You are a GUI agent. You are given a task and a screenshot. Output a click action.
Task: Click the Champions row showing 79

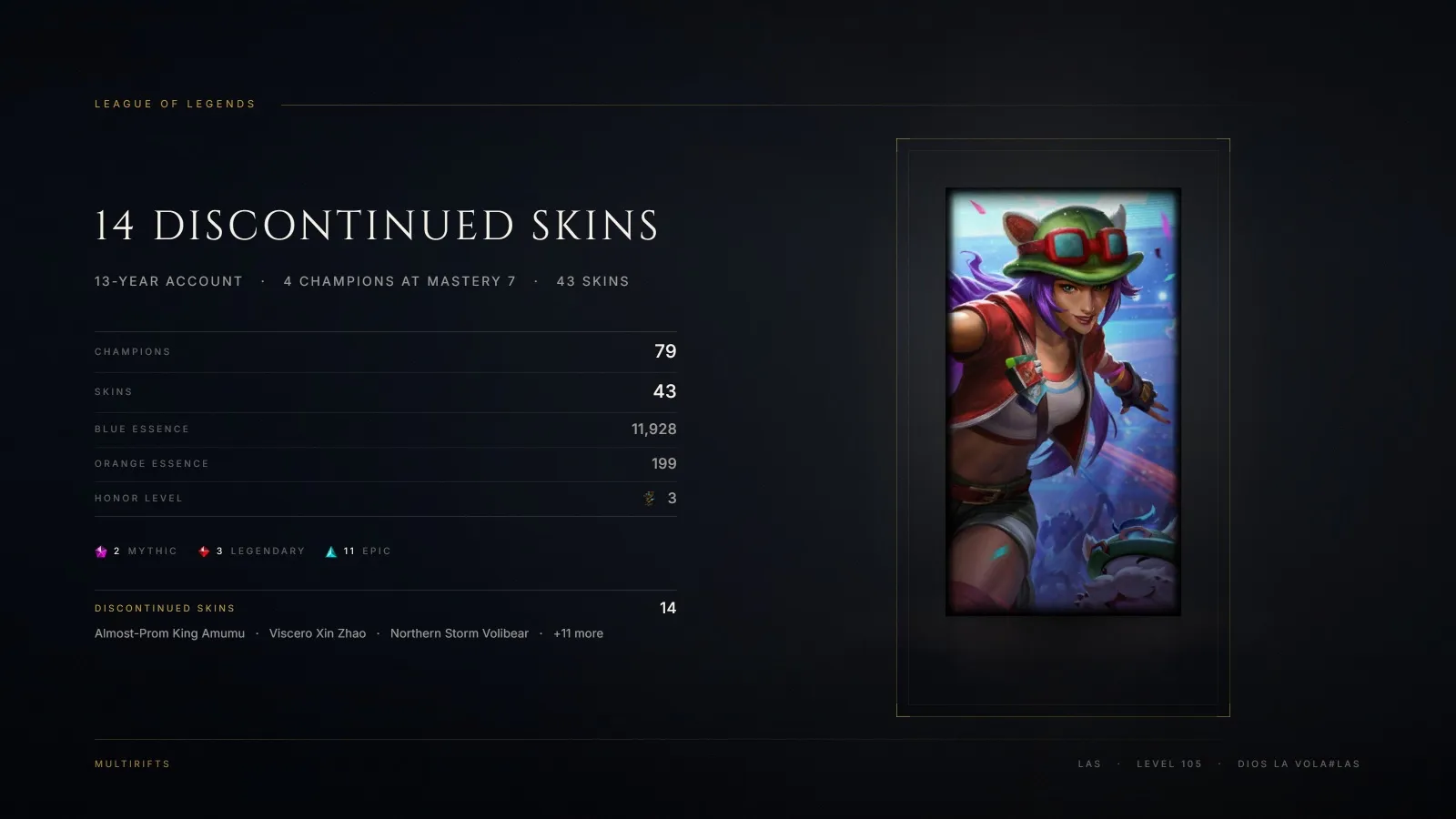386,351
